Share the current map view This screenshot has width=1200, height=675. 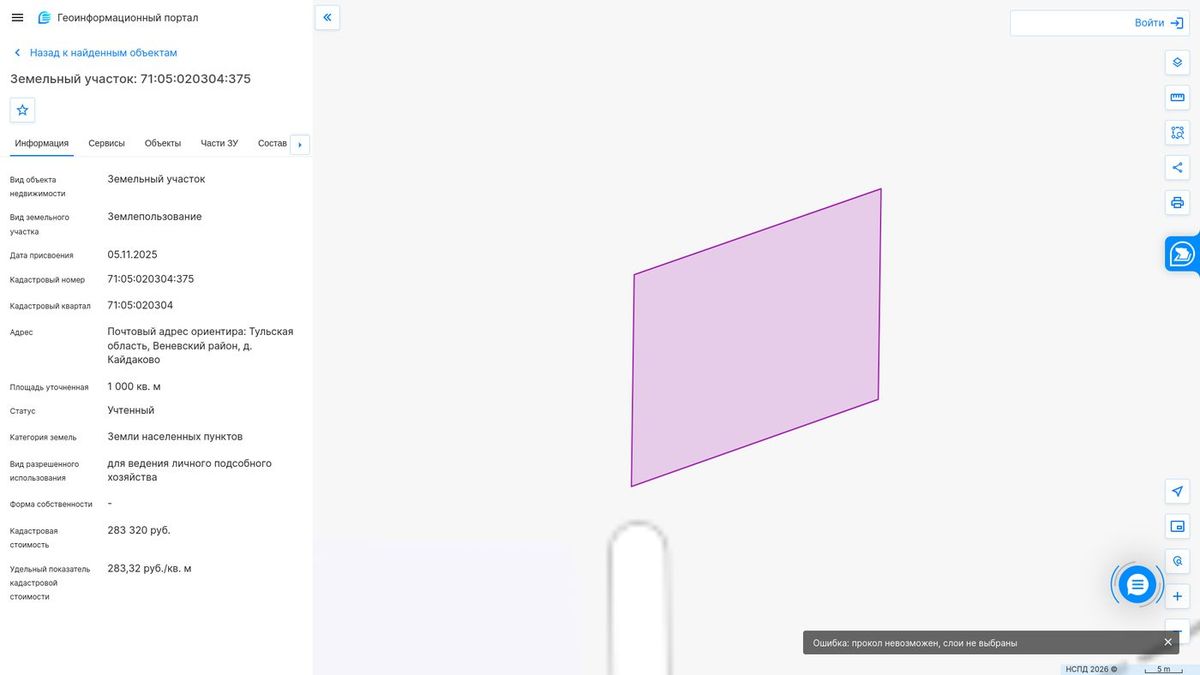[x=1177, y=167]
